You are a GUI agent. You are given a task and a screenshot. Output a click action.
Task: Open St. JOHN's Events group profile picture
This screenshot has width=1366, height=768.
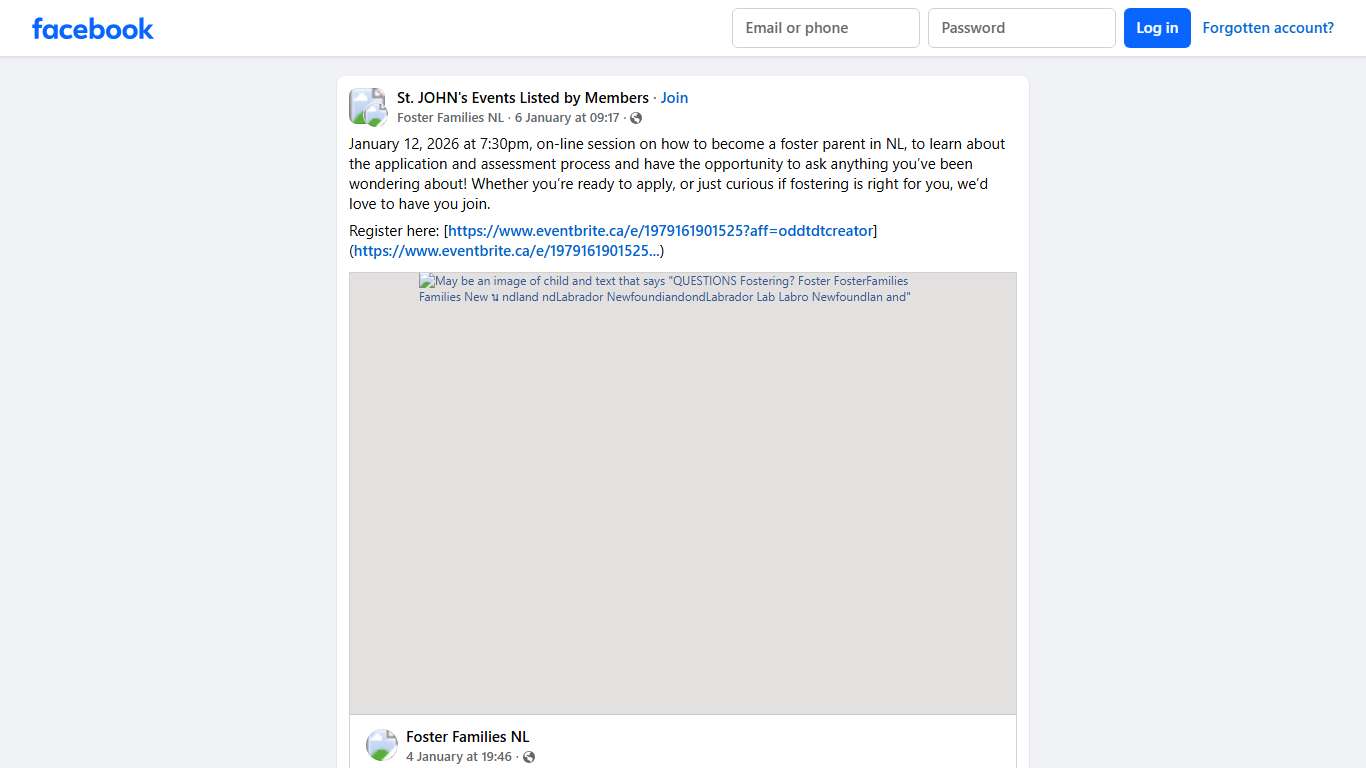point(367,106)
